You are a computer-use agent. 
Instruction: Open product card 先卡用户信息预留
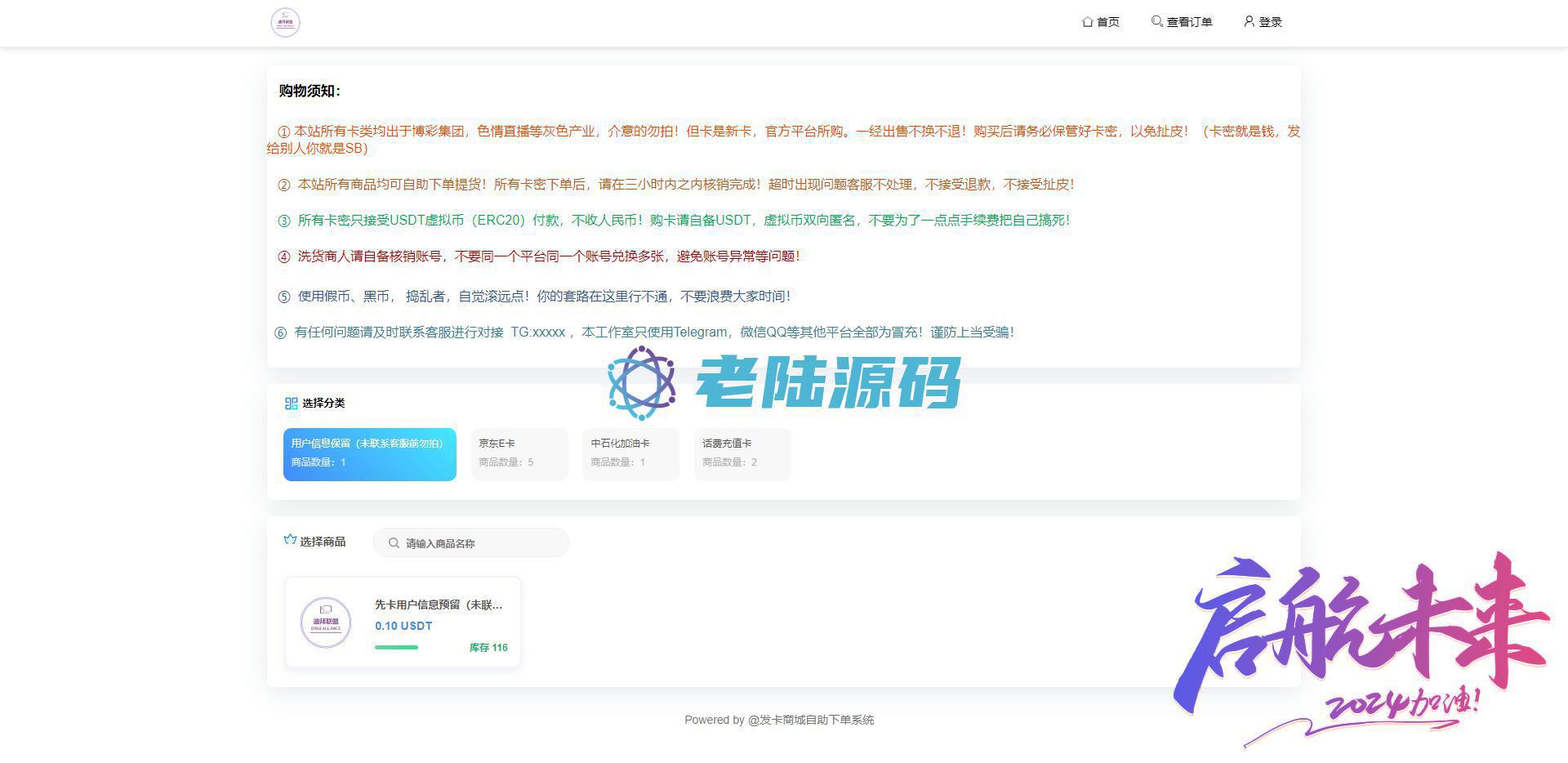pos(403,622)
